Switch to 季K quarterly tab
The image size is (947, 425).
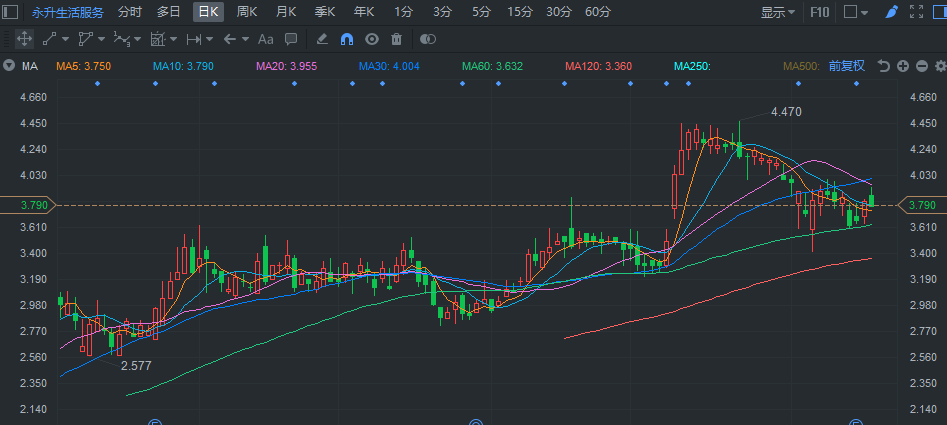(325, 11)
